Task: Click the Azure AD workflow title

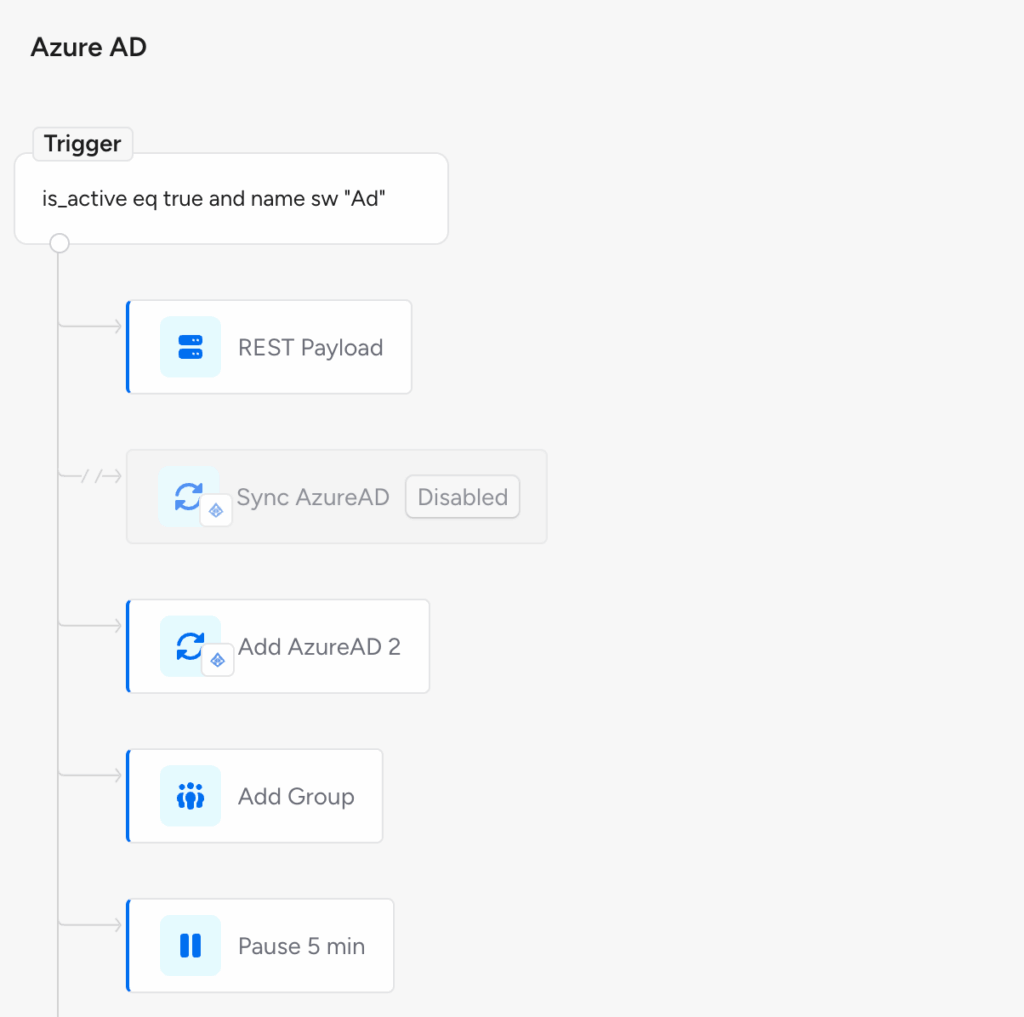Action: pyautogui.click(x=89, y=47)
